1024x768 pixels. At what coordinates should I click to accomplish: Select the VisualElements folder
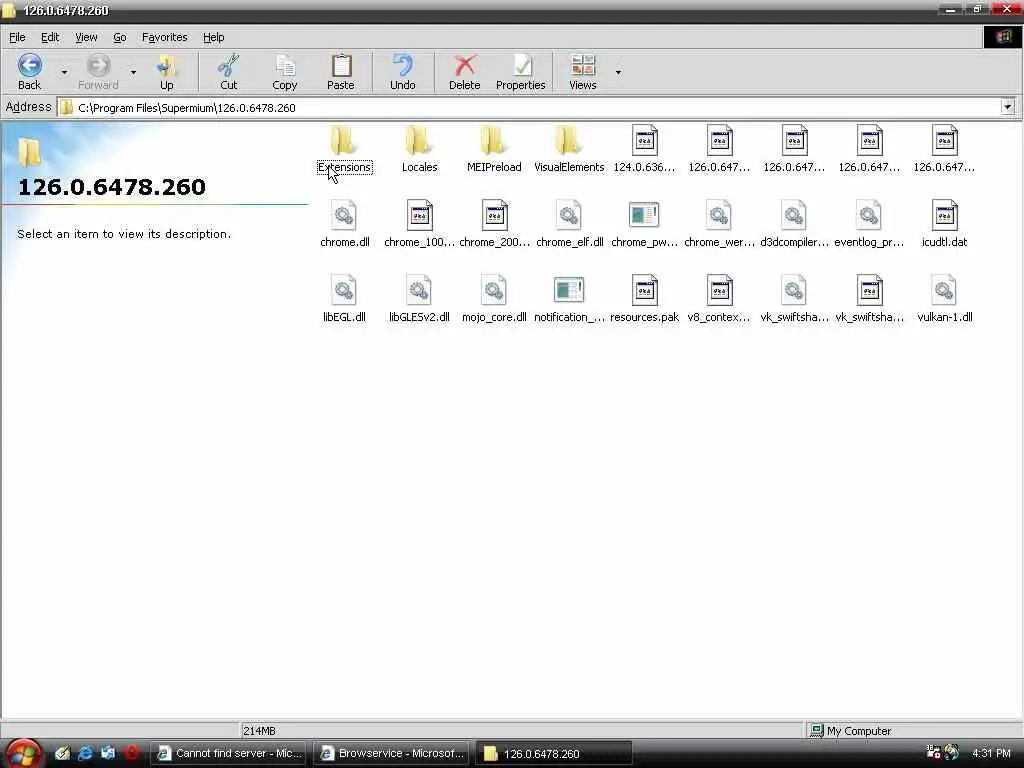pyautogui.click(x=569, y=149)
